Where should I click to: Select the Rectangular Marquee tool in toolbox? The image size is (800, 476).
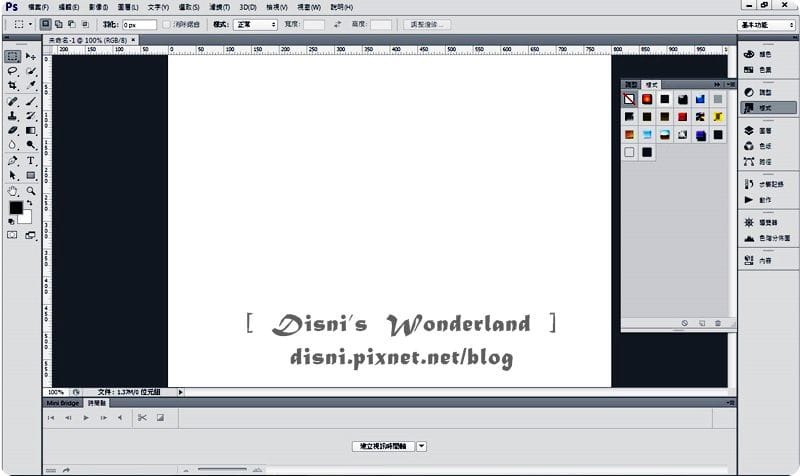click(13, 57)
